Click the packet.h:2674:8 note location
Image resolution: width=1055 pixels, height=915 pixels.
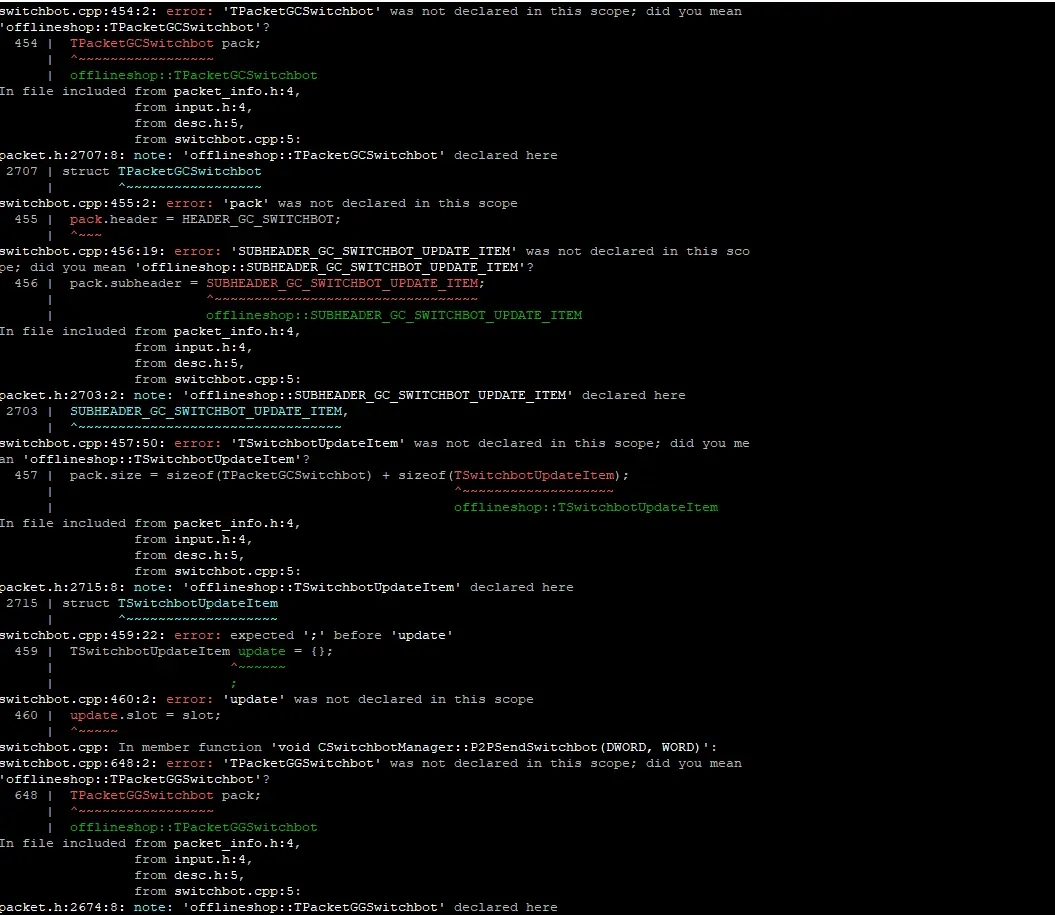click(x=63, y=907)
